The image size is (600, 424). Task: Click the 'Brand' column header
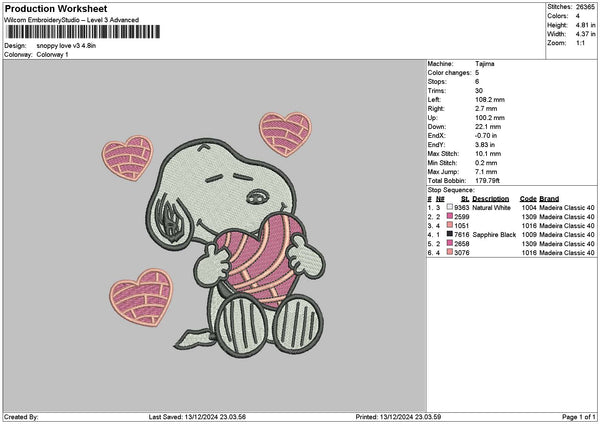tap(549, 199)
